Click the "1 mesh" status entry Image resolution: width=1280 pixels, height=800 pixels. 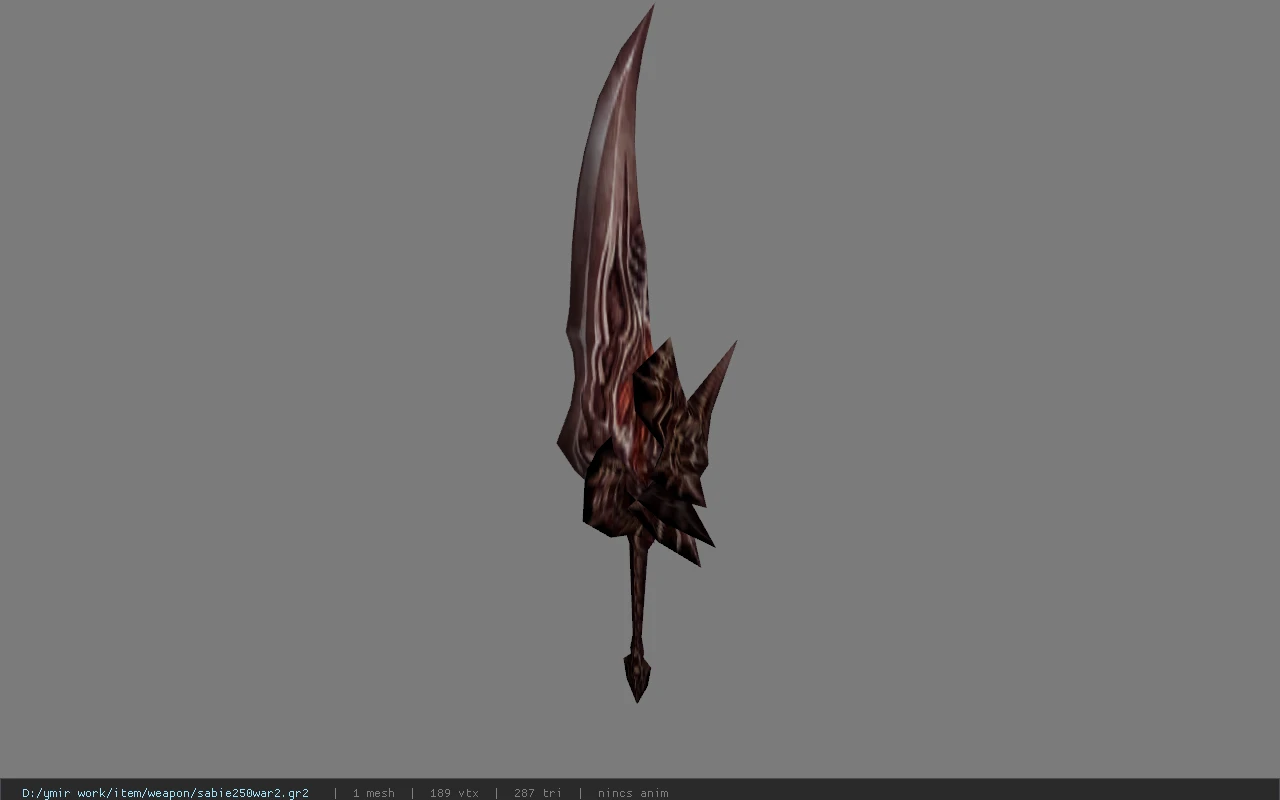[x=373, y=793]
